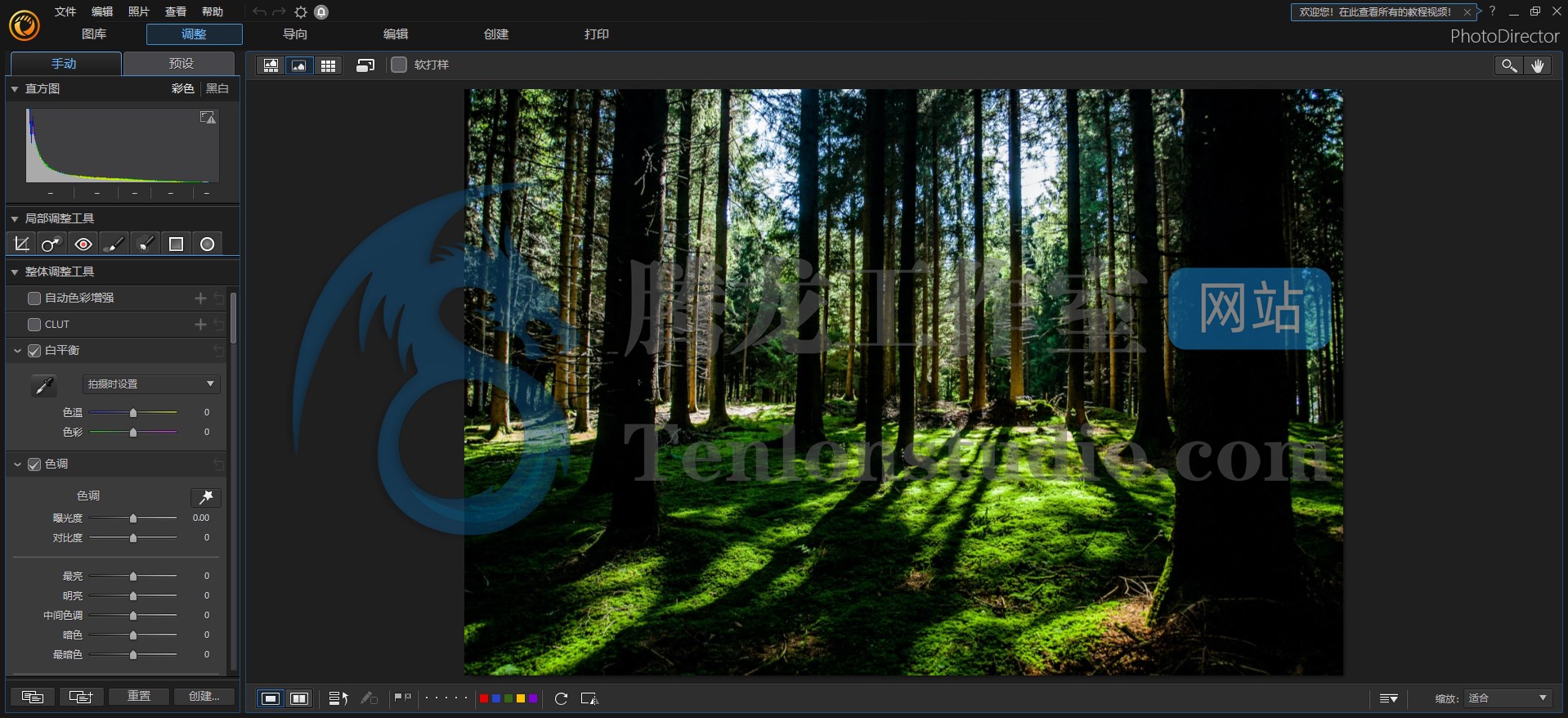Click the flag status icon
1568x718 pixels.
point(402,698)
